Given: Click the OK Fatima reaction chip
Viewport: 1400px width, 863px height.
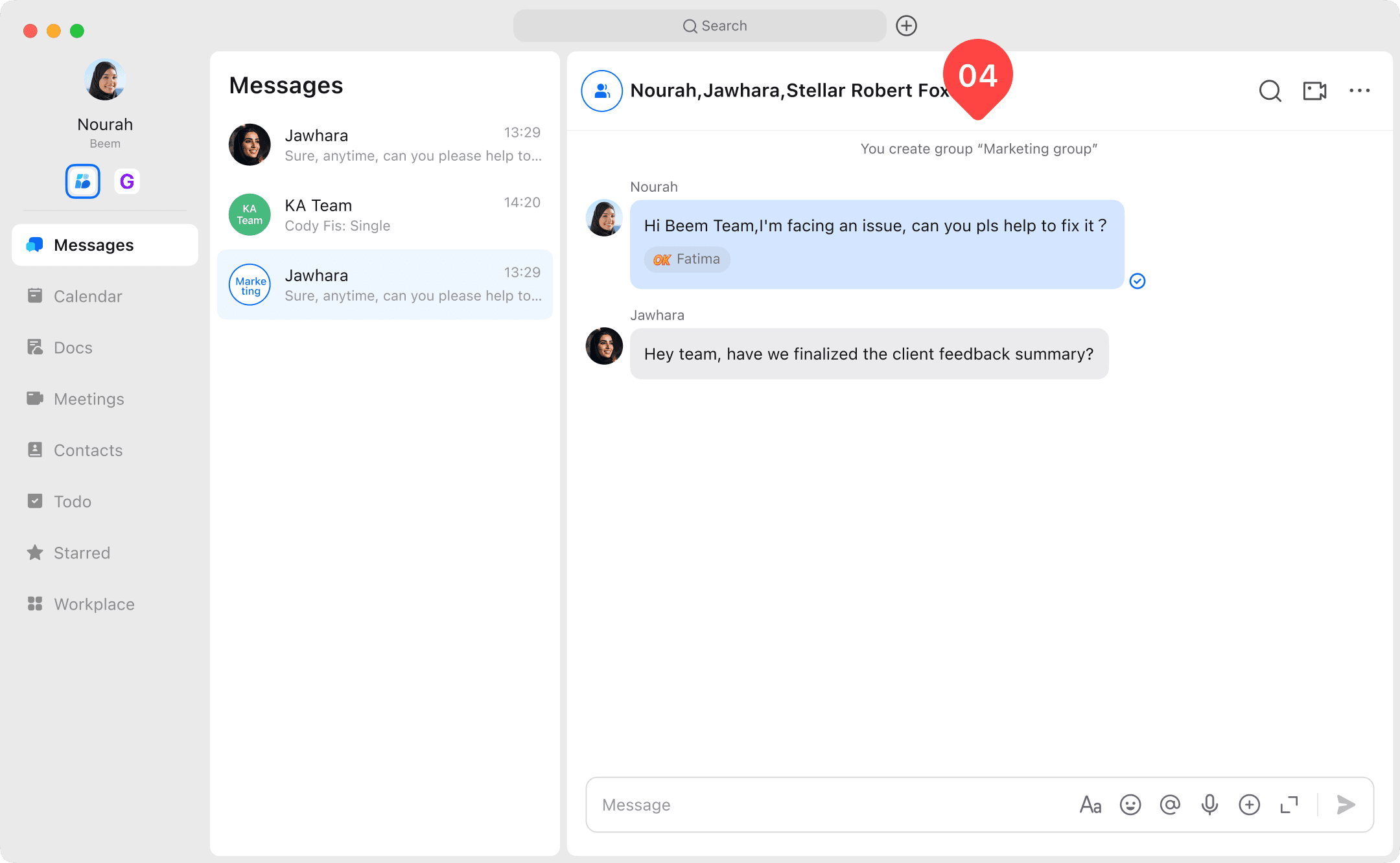Looking at the screenshot, I should coord(686,259).
